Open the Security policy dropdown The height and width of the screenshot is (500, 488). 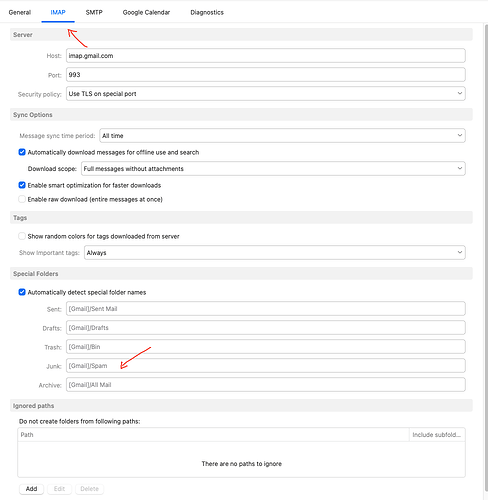(x=266, y=94)
